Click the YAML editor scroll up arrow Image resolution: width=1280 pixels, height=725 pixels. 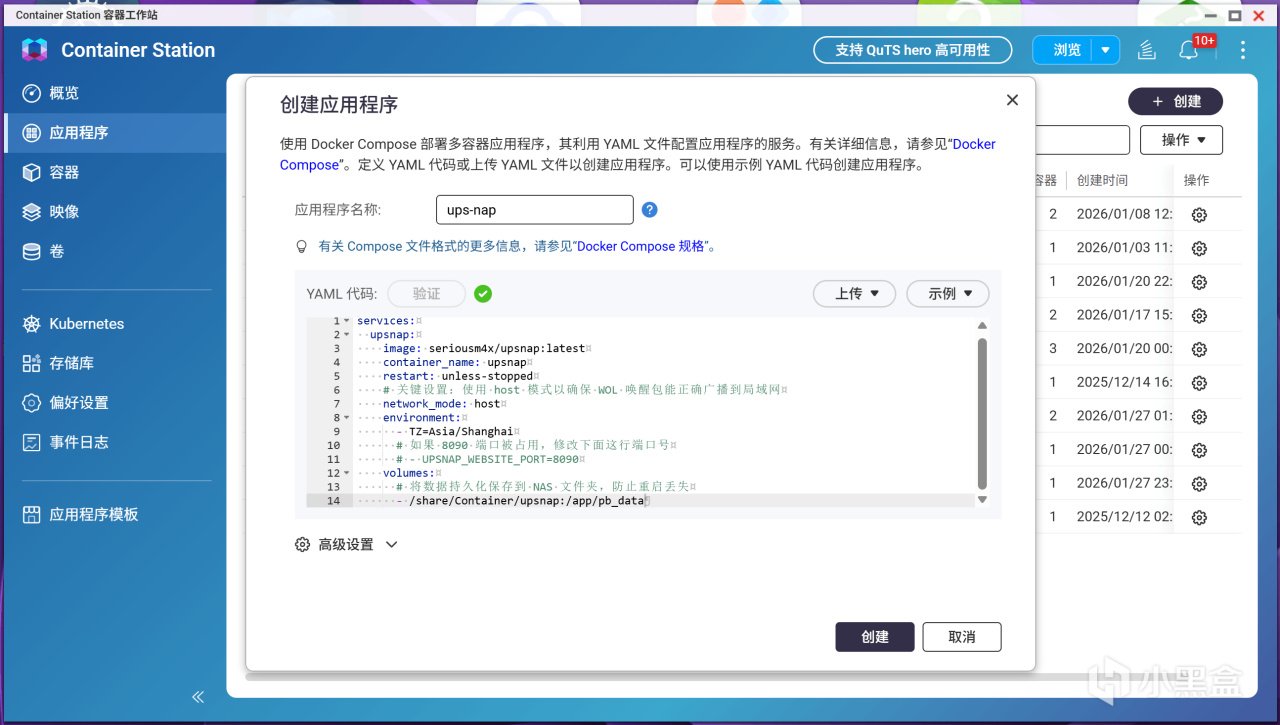click(x=982, y=325)
